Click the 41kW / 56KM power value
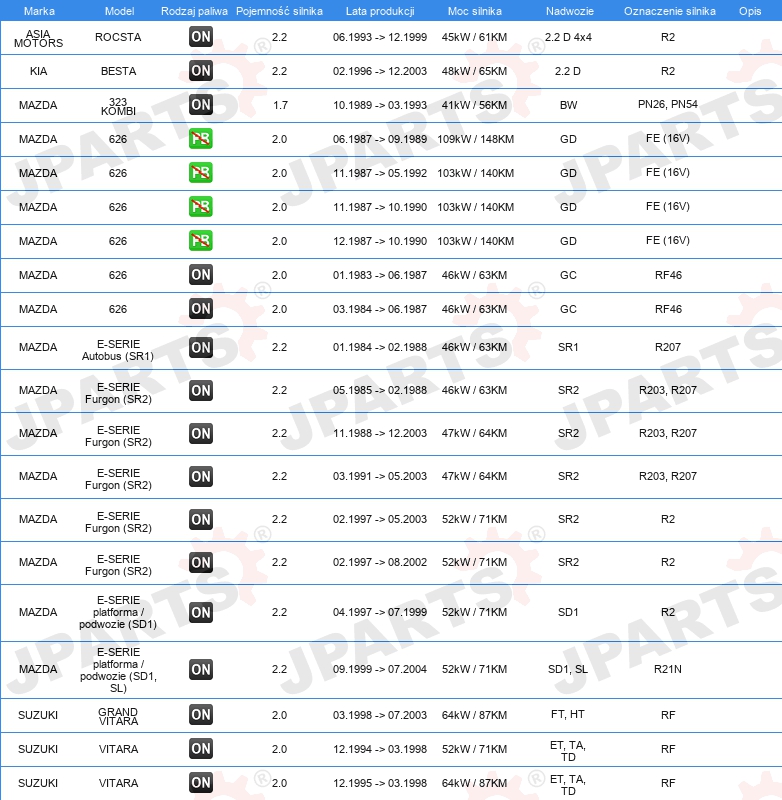Screen dimensions: 782x800 pos(474,105)
